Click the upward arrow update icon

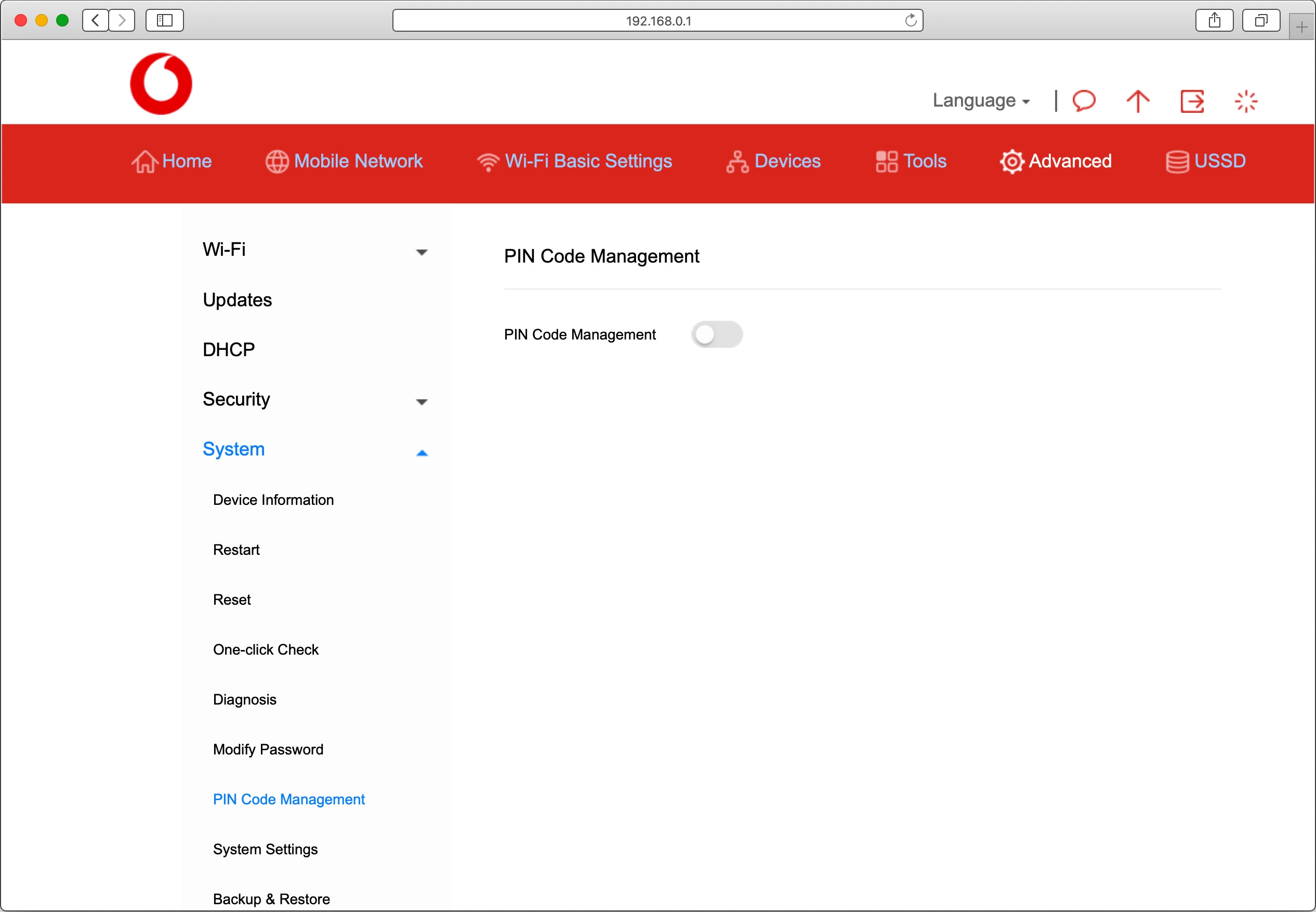tap(1137, 101)
